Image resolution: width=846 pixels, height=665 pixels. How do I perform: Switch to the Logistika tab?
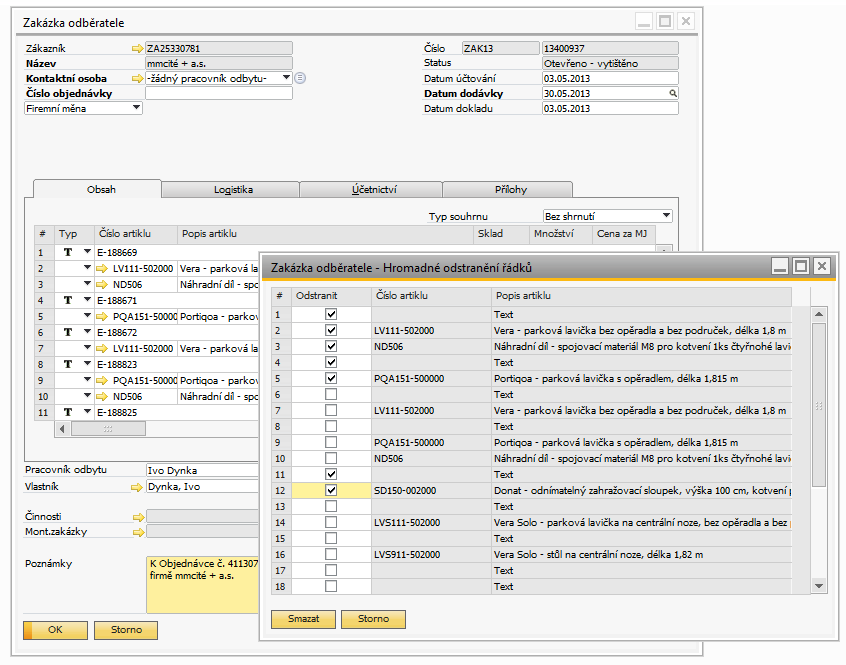tap(231, 190)
